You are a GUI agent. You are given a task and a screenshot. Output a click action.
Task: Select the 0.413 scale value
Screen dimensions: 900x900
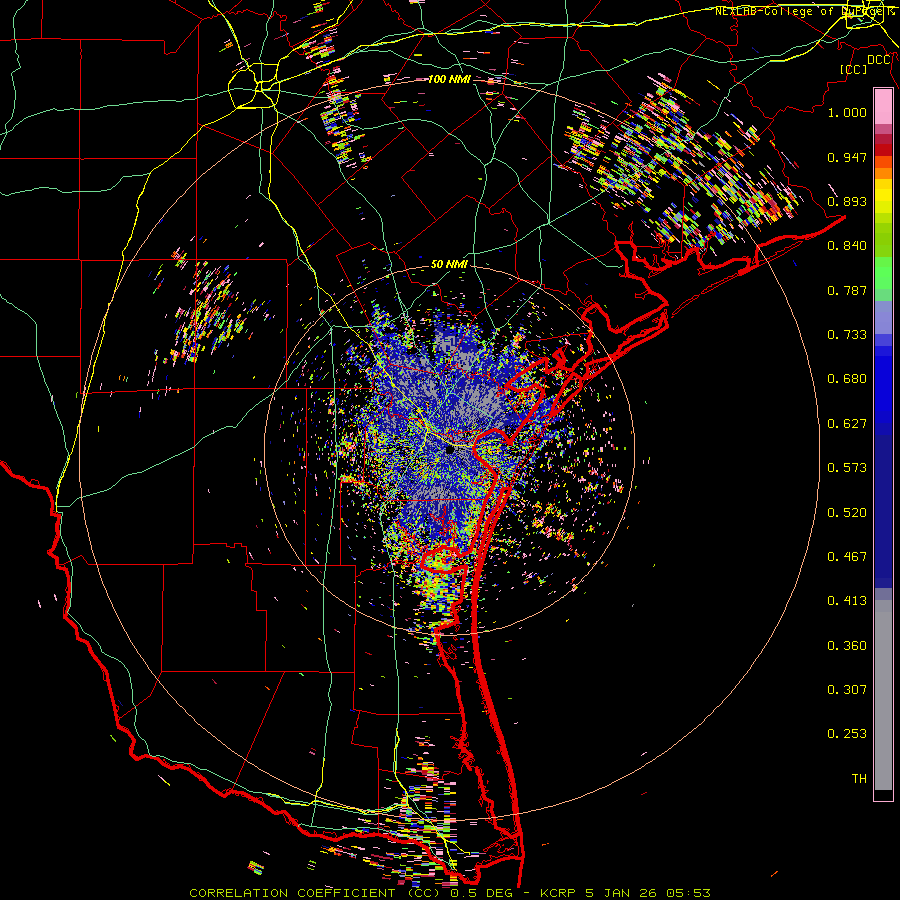(847, 601)
